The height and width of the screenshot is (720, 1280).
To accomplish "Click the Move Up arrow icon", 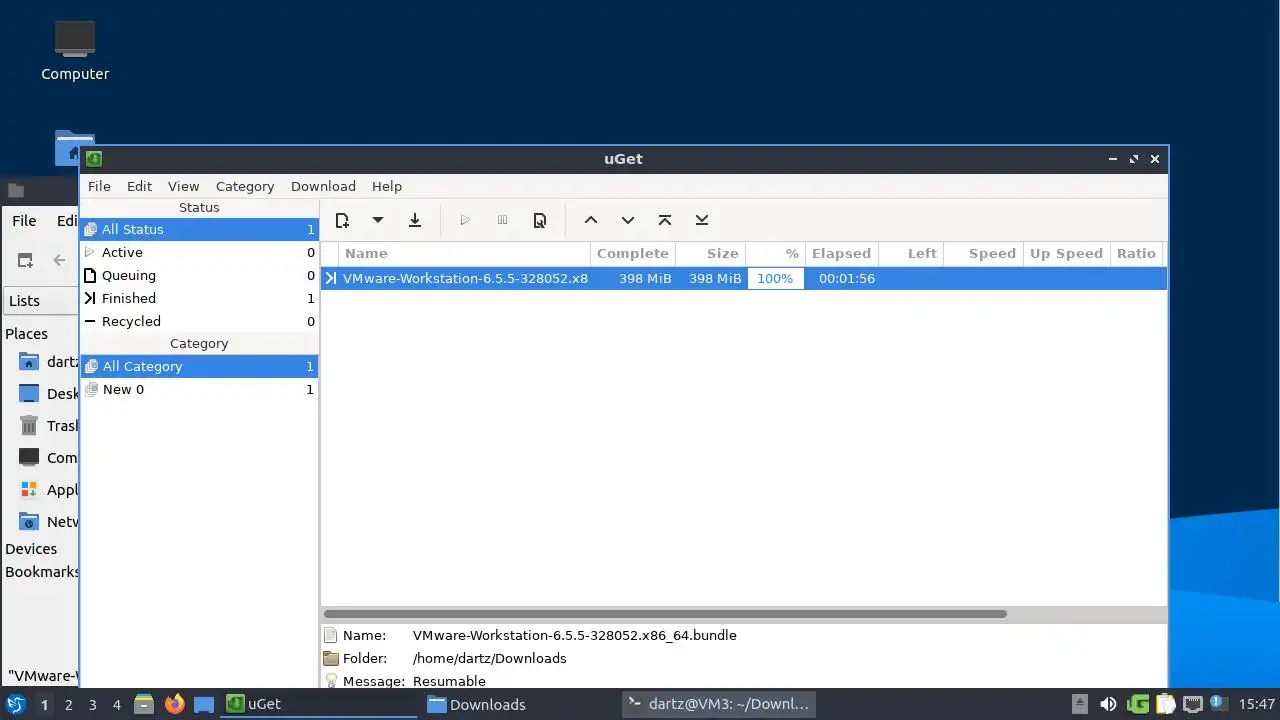I will (591, 220).
